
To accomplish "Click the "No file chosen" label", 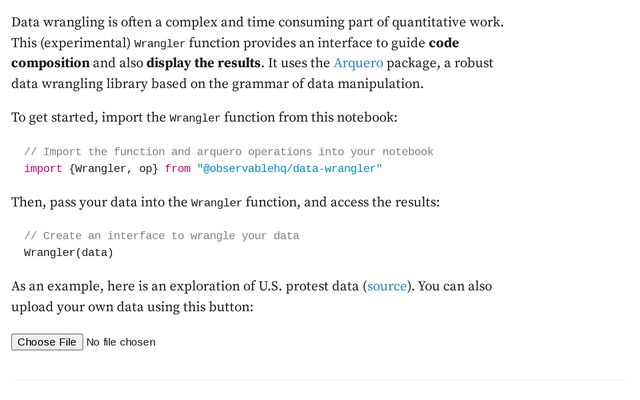I will (121, 342).
